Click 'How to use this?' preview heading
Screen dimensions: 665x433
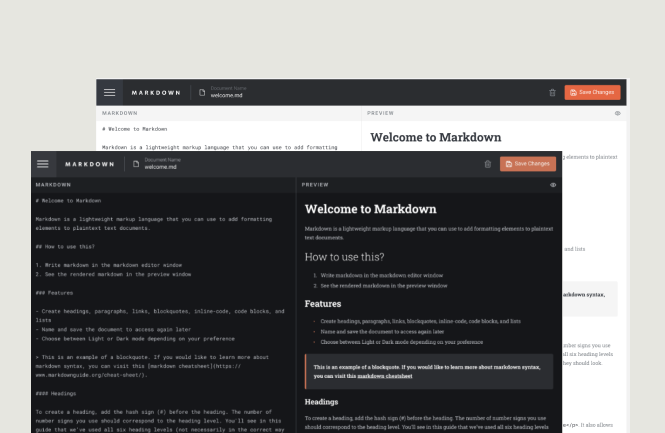[x=344, y=257]
